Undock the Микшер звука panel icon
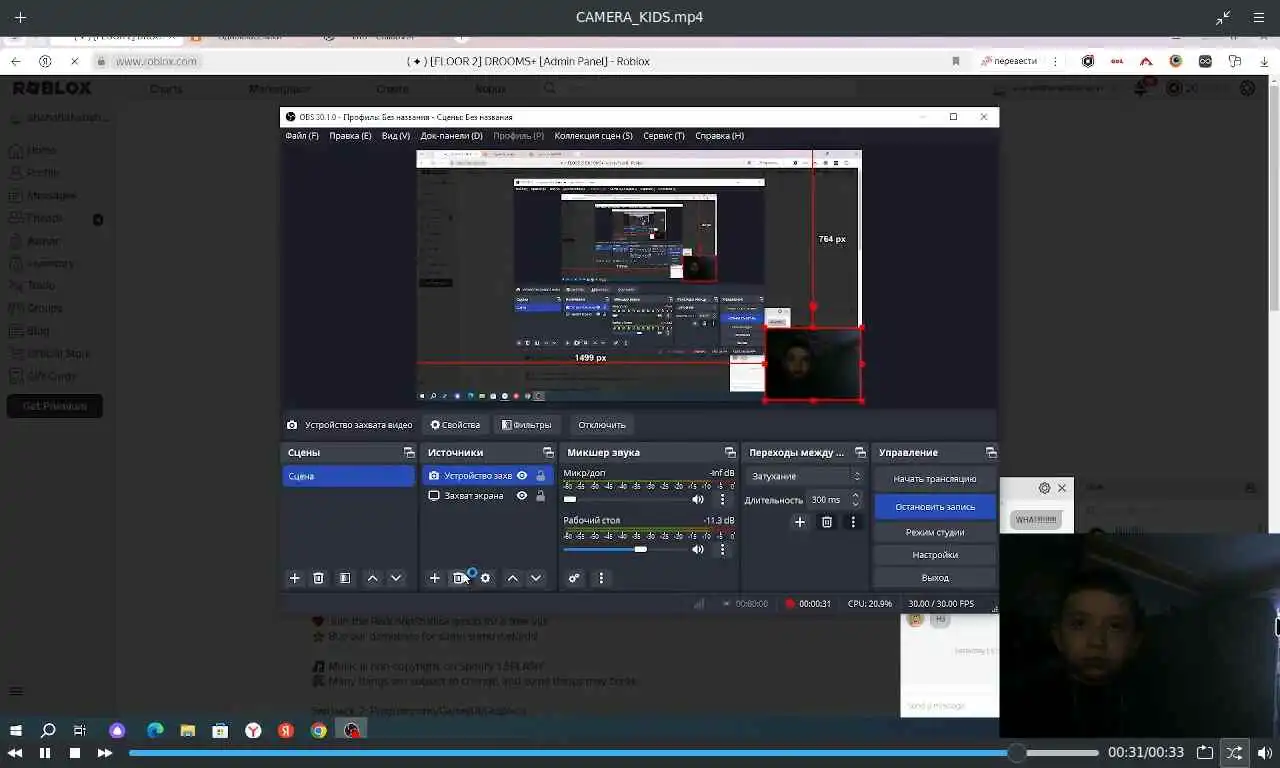The height and width of the screenshot is (768, 1280). coord(729,453)
